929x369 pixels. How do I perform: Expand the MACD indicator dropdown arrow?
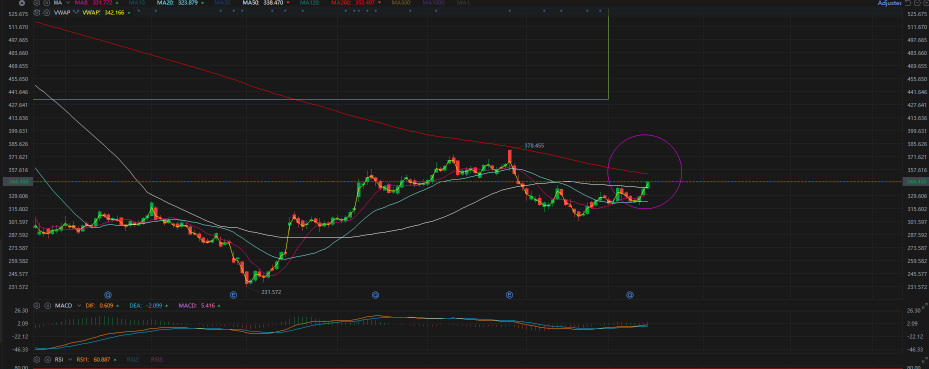coord(79,306)
